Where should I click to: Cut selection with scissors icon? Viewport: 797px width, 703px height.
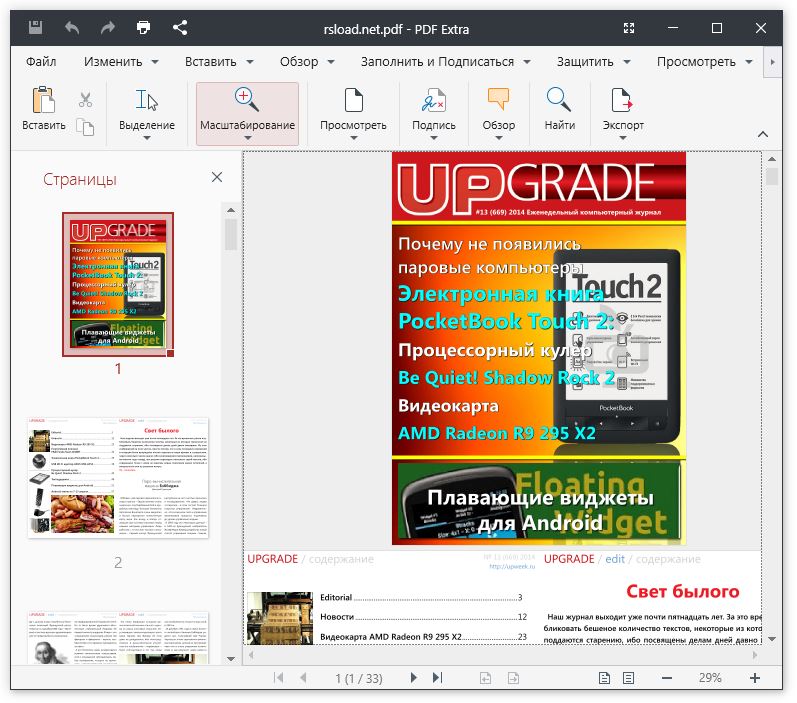click(x=85, y=100)
